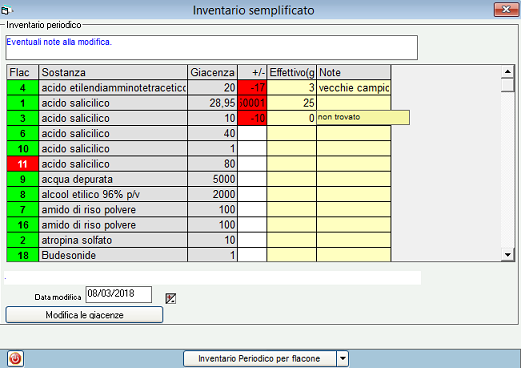
Task: Click the red flacone 11 cell
Action: (22, 164)
